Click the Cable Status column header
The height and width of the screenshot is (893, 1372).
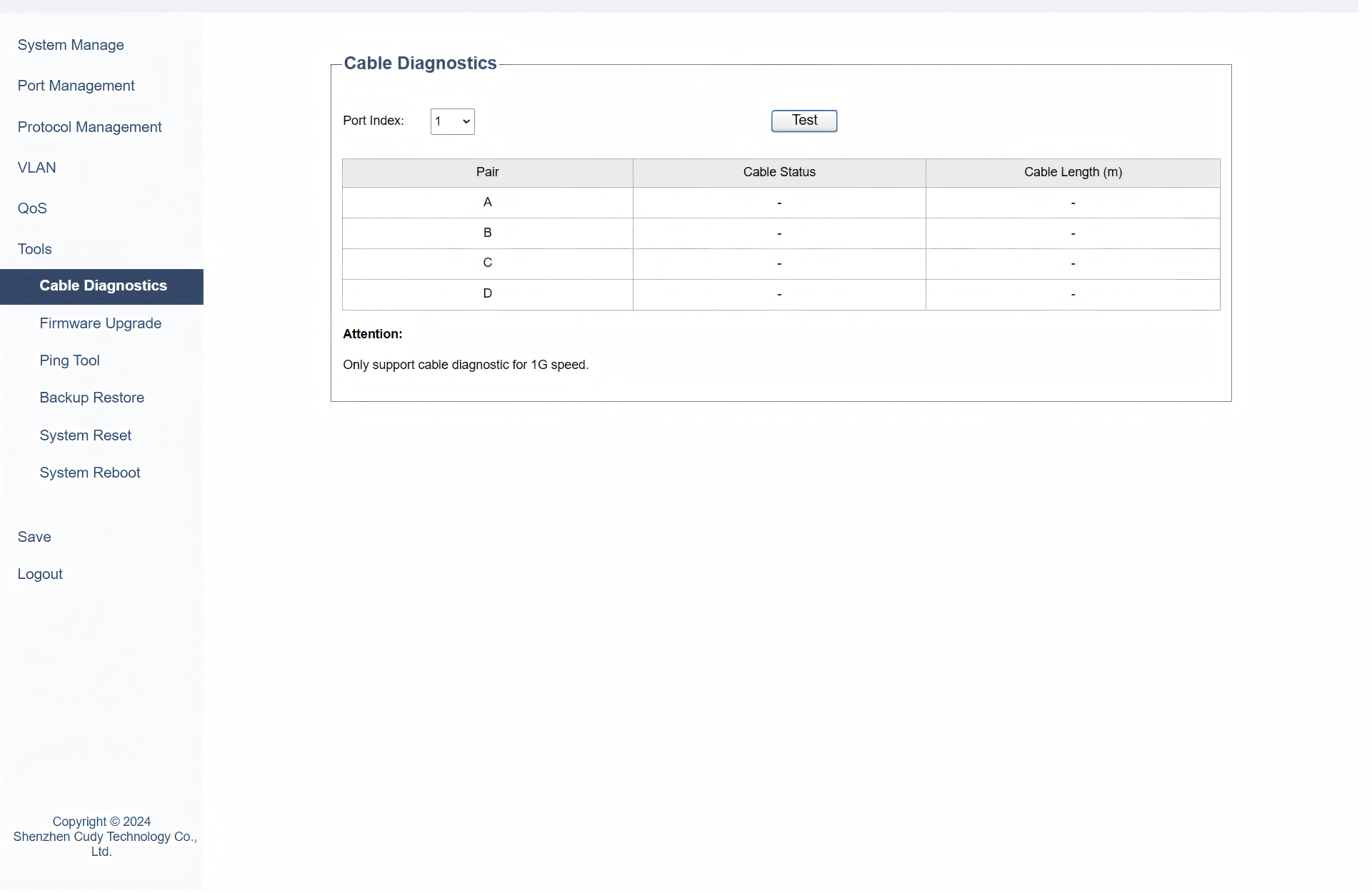(778, 172)
